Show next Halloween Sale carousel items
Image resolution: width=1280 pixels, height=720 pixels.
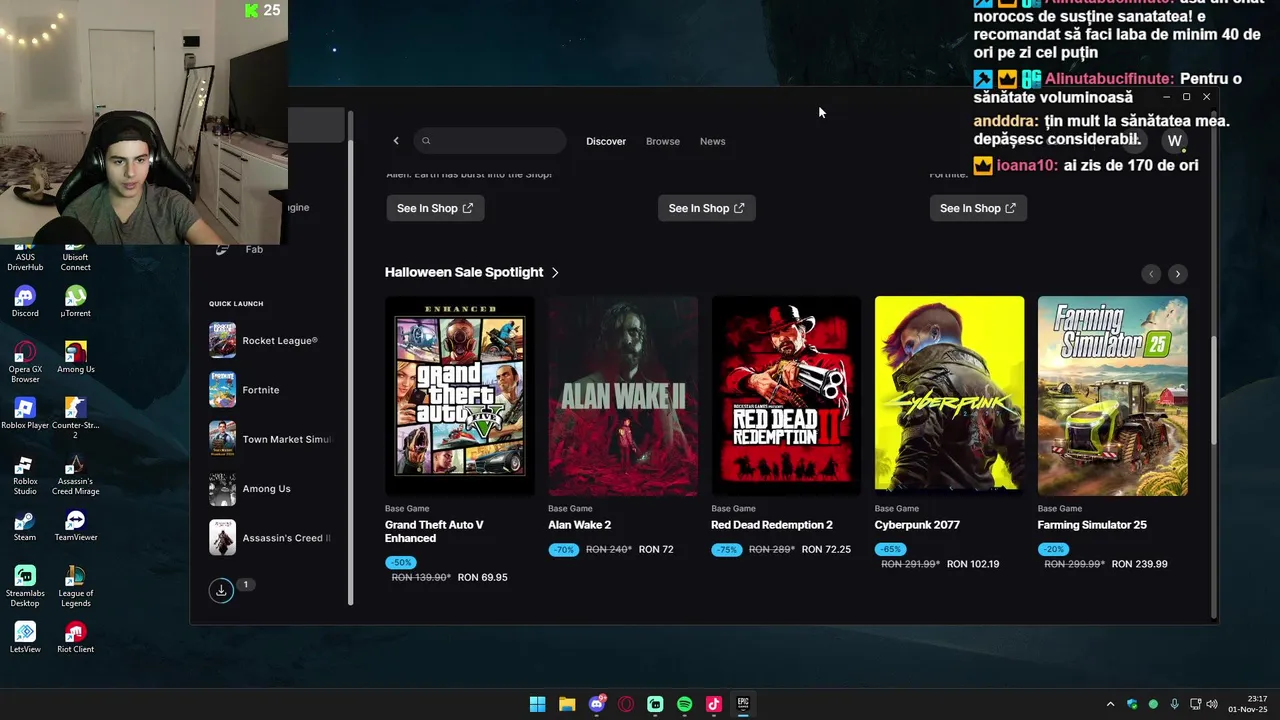coord(1178,274)
